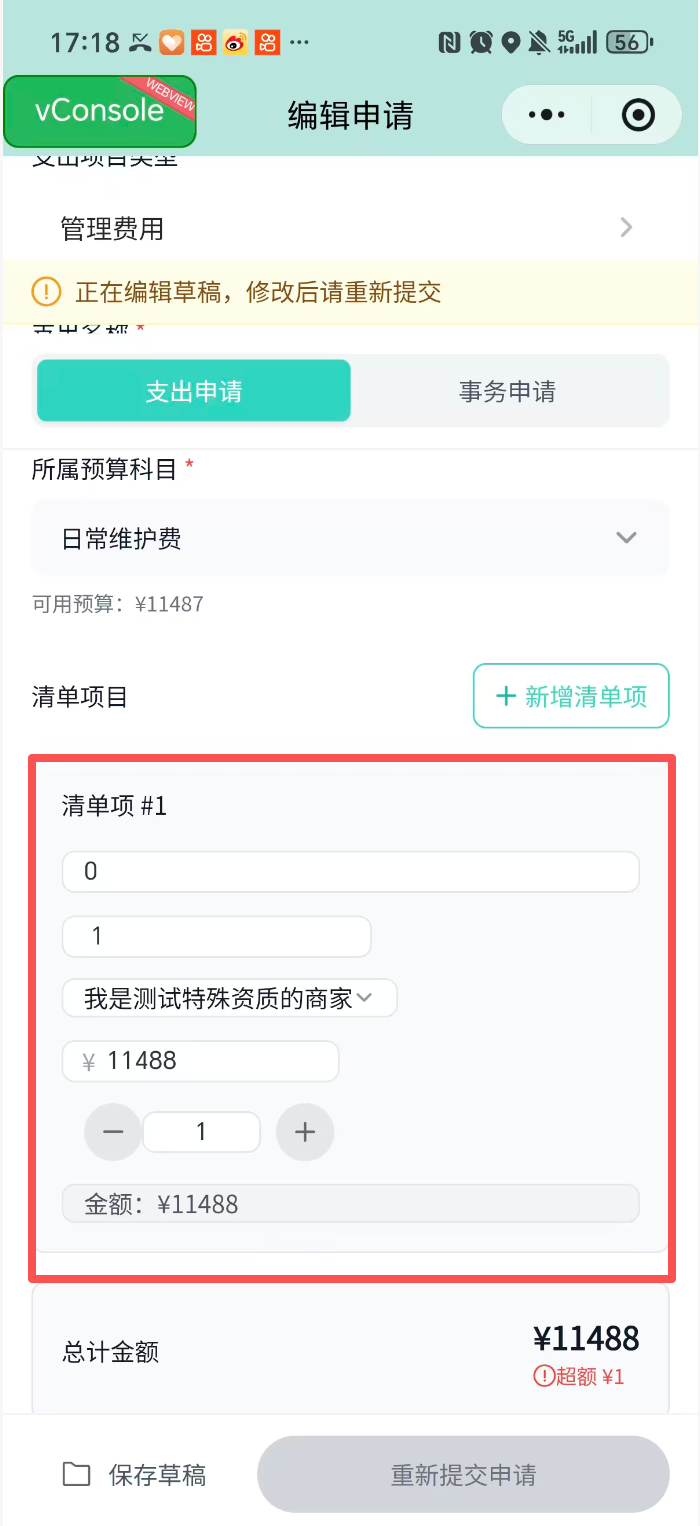
Task: Tap the warning icon in the draft notice banner
Action: (x=46, y=291)
